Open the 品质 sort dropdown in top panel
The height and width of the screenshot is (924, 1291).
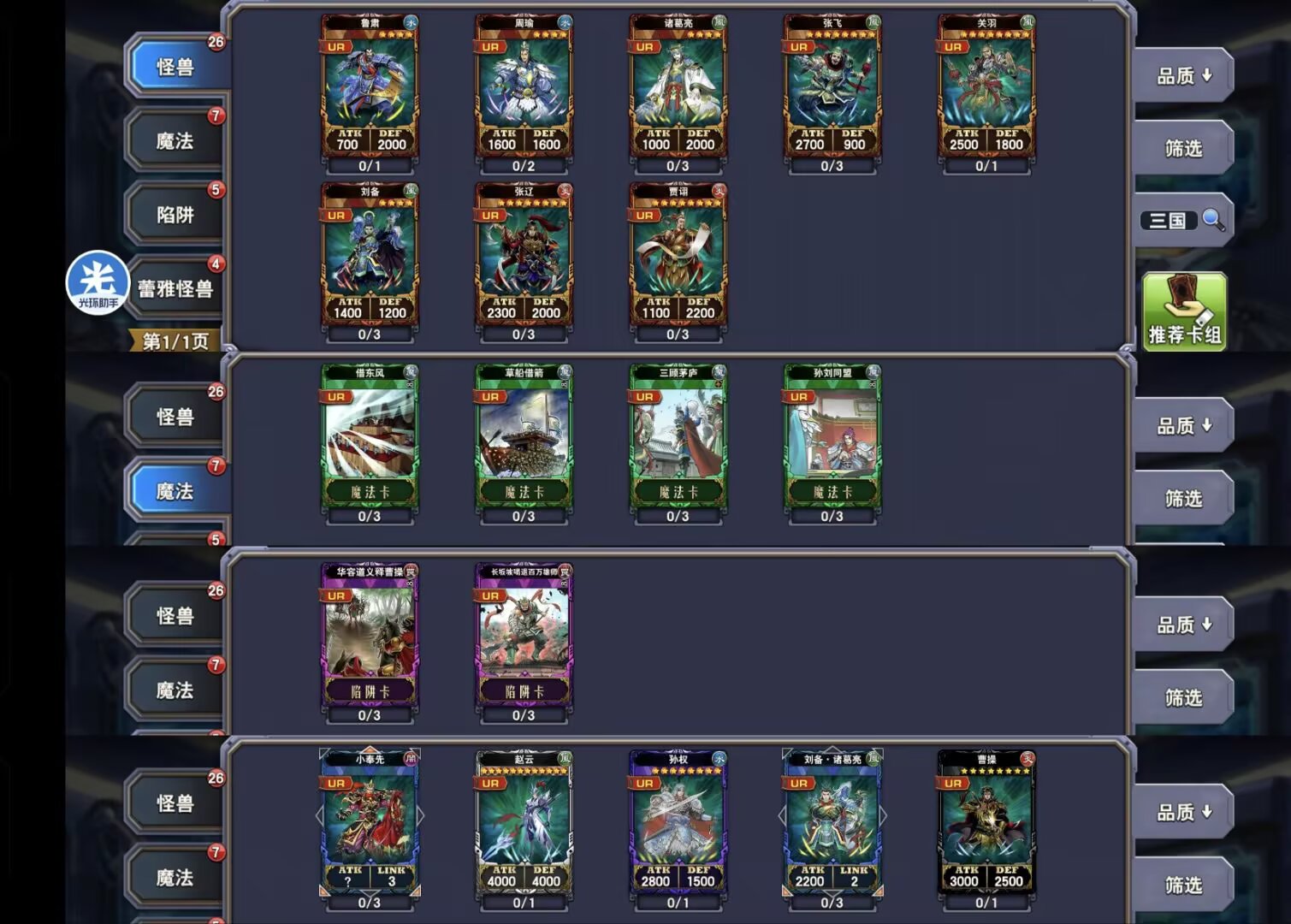click(x=1183, y=75)
